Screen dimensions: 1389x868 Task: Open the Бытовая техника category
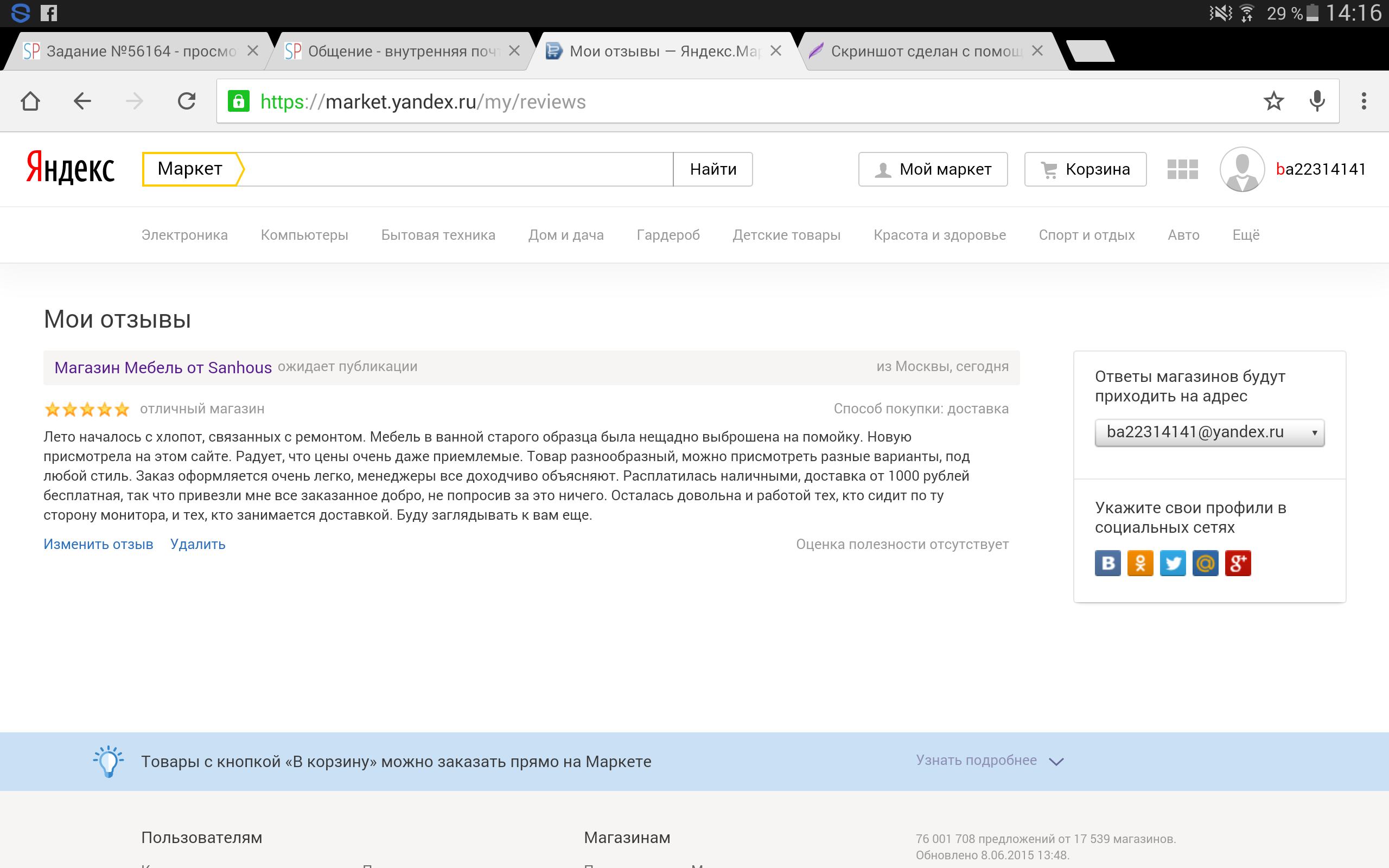[438, 235]
